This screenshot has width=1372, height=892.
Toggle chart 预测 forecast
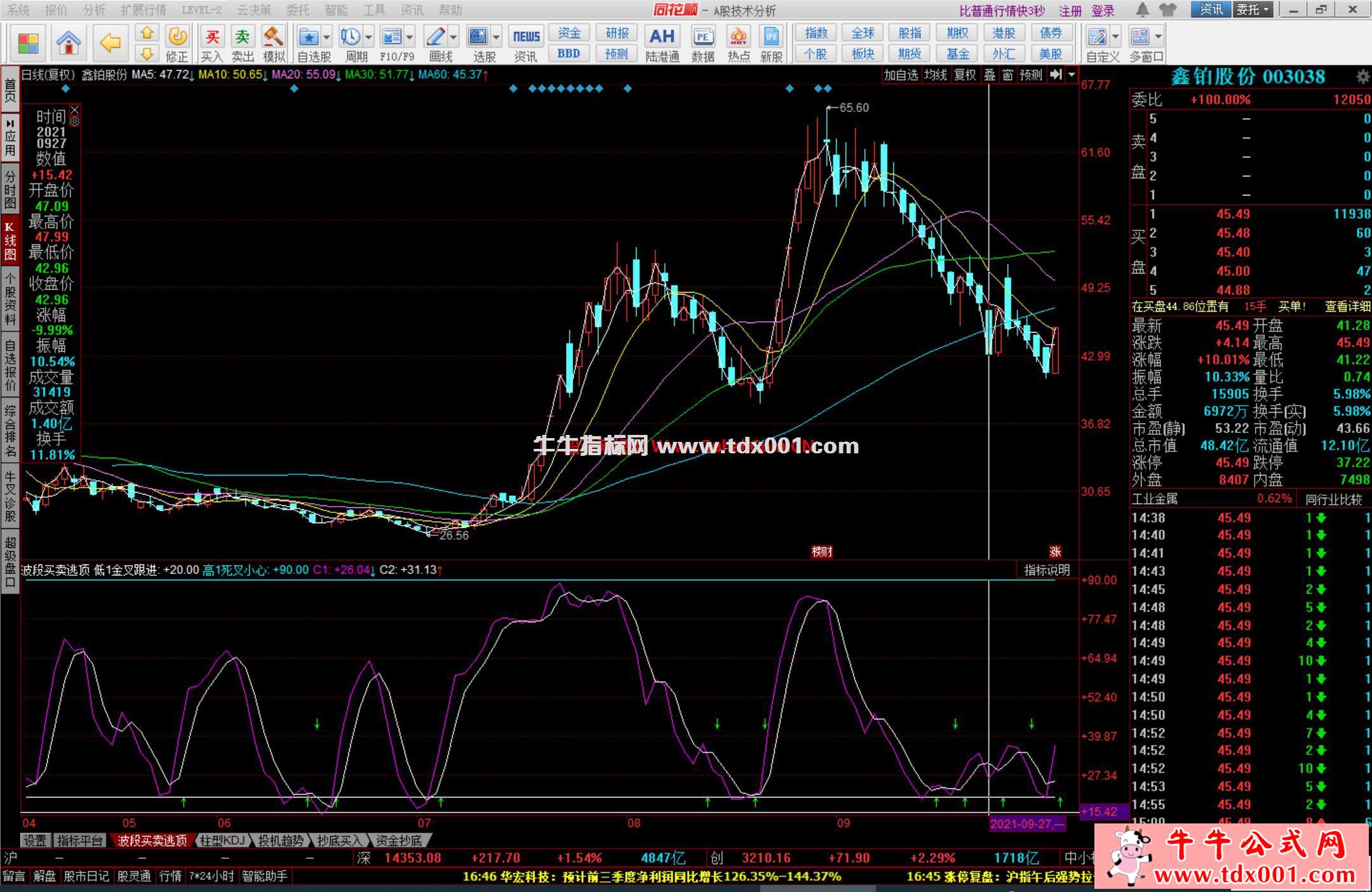click(1031, 75)
